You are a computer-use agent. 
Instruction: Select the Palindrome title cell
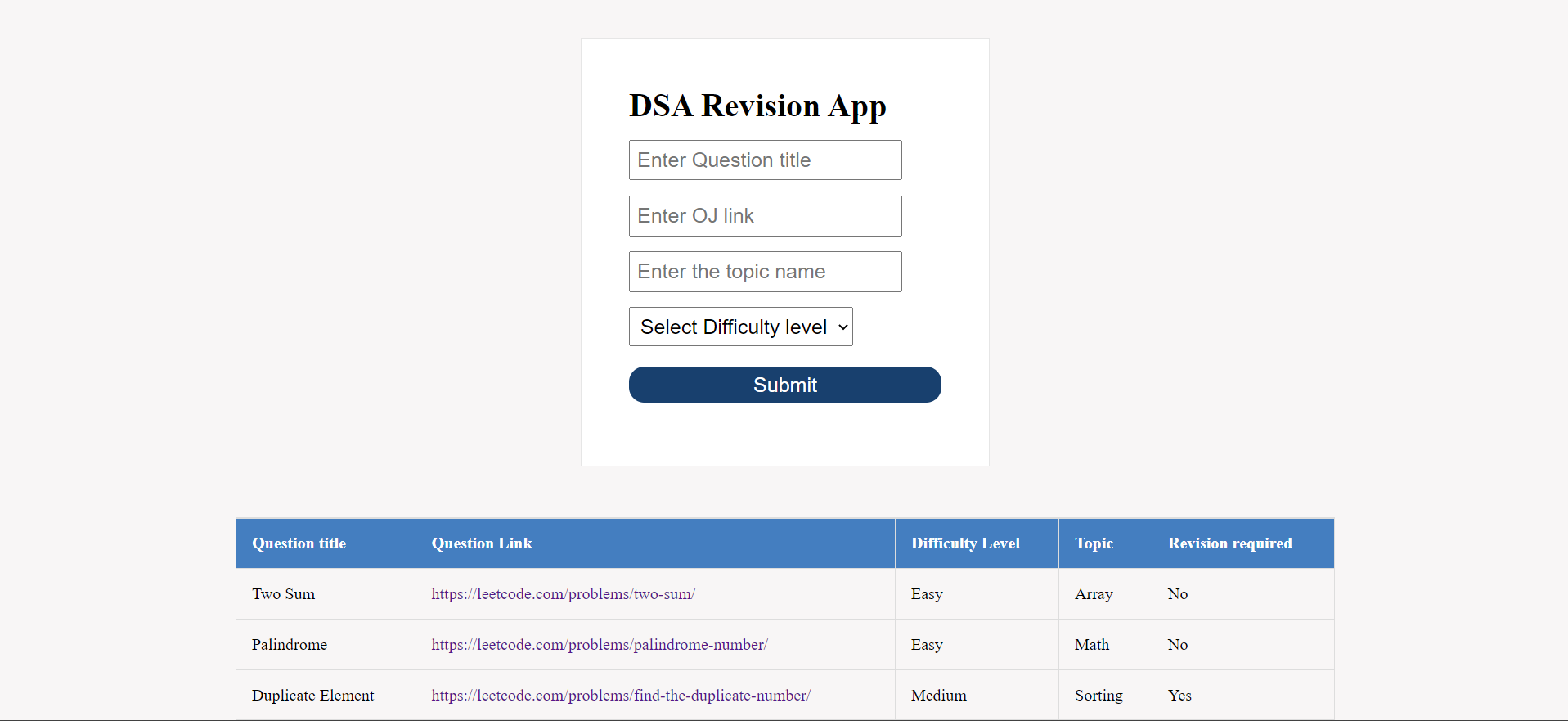tap(326, 645)
